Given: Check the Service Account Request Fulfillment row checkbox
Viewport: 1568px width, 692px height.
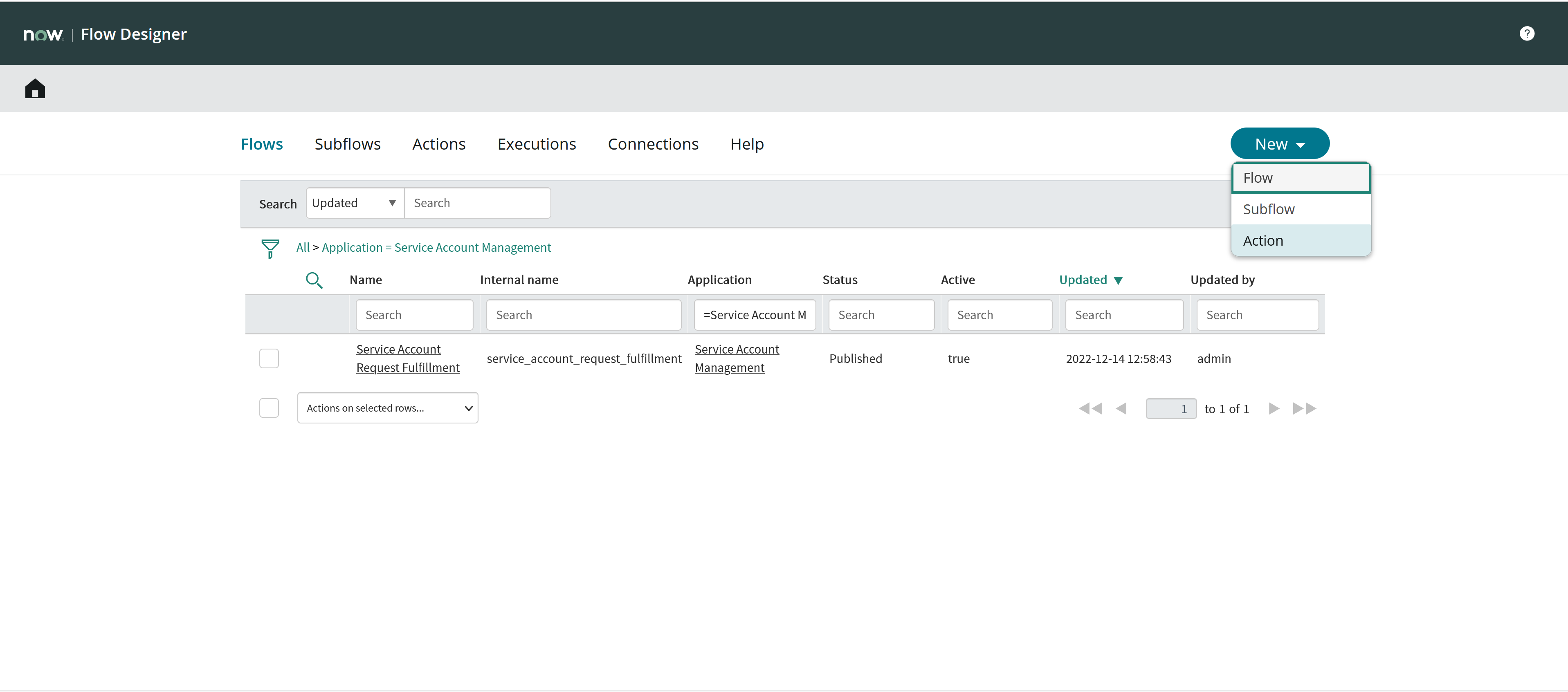Looking at the screenshot, I should coord(268,358).
